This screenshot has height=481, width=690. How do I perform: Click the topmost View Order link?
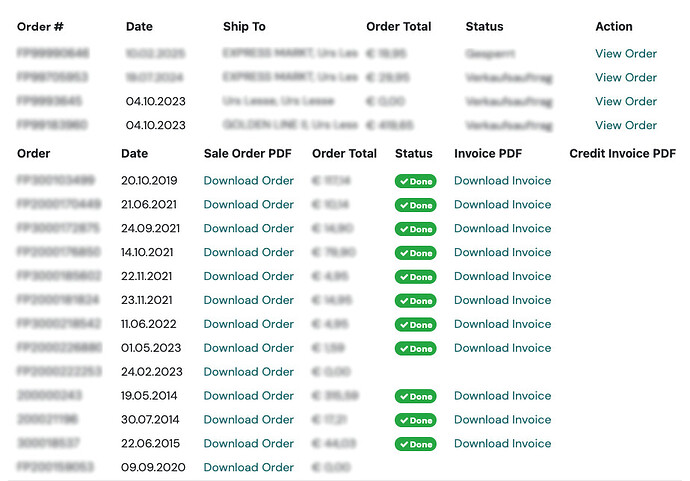click(626, 53)
